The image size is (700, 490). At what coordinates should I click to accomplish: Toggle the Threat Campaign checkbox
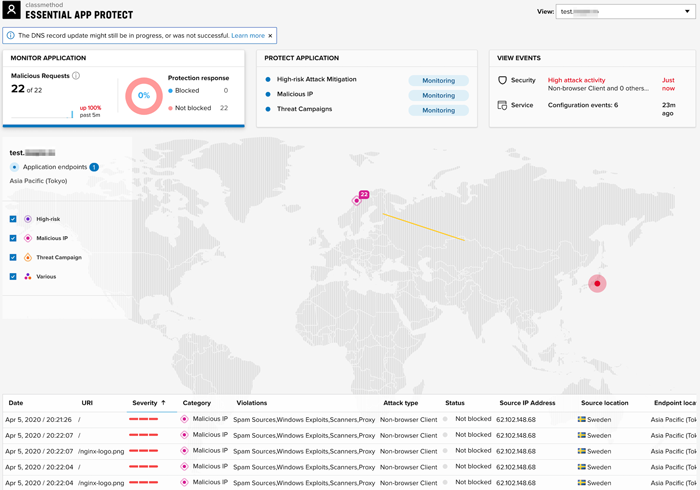(x=13, y=257)
